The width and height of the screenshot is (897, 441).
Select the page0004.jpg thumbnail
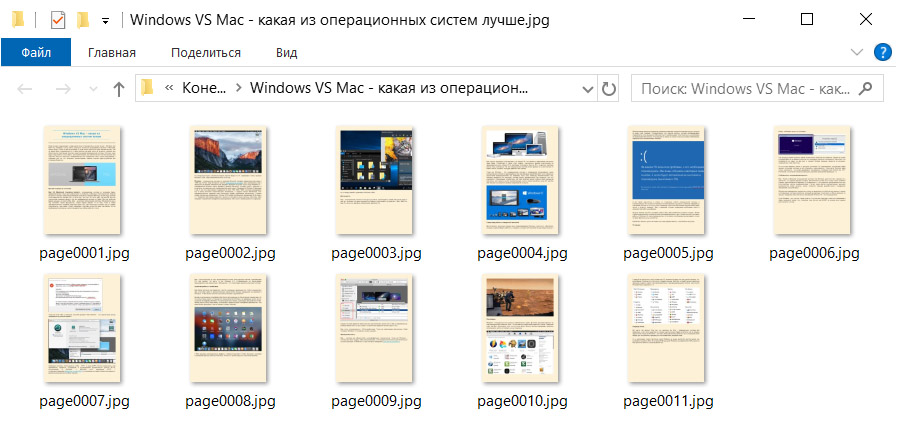click(520, 180)
